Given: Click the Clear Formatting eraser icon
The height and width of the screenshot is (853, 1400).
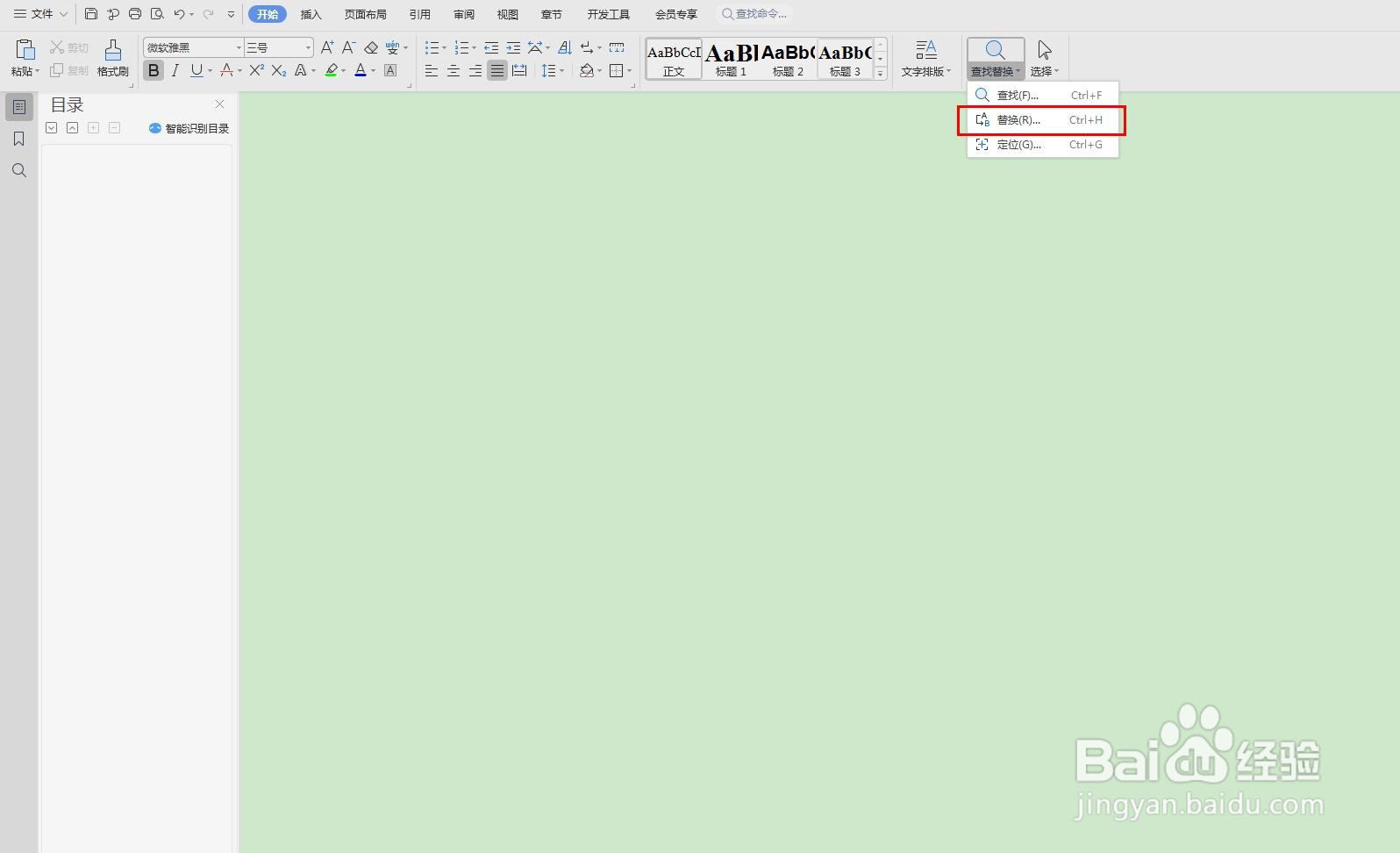Looking at the screenshot, I should 370,47.
